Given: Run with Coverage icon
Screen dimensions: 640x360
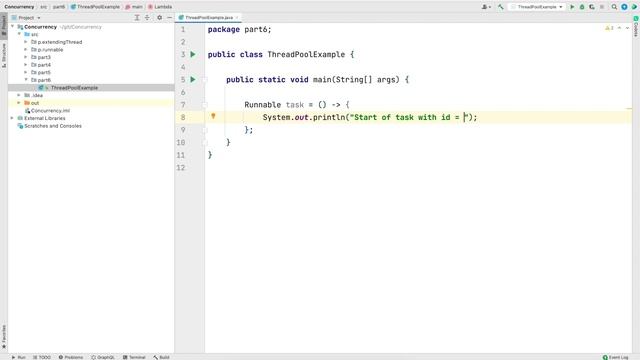Looking at the screenshot, I should coord(592,7).
